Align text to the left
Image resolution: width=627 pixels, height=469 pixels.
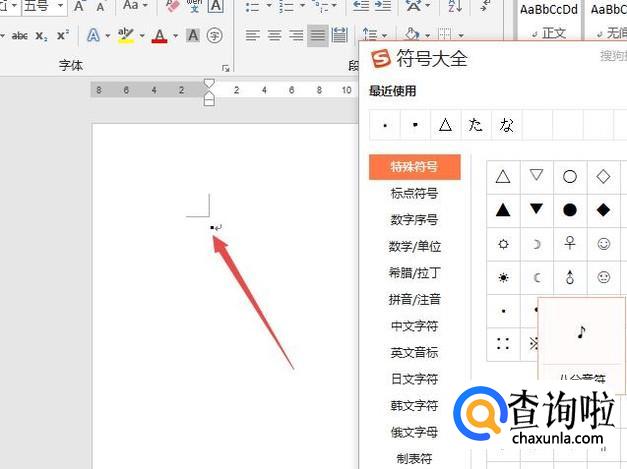click(251, 36)
